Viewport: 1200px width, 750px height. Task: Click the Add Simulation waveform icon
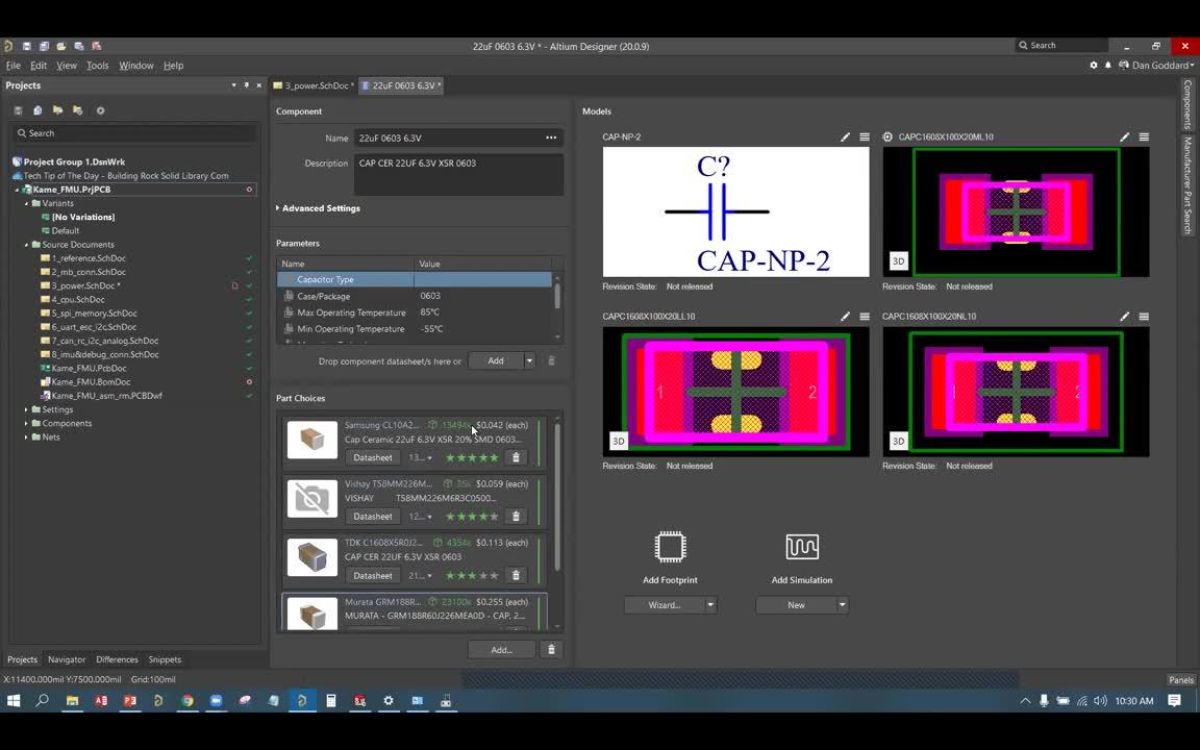click(802, 547)
